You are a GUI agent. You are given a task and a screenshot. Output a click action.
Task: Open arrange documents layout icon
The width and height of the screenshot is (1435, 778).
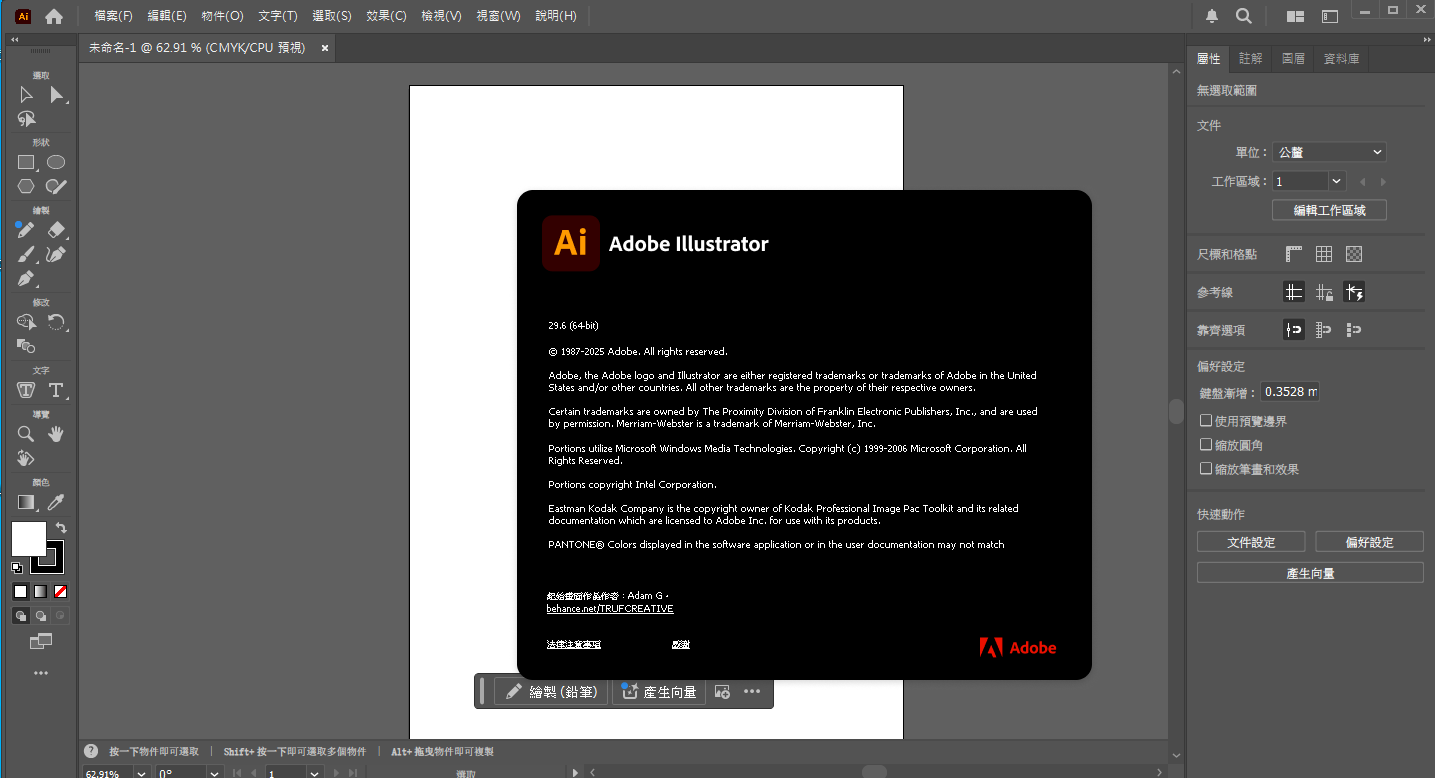coord(1295,16)
